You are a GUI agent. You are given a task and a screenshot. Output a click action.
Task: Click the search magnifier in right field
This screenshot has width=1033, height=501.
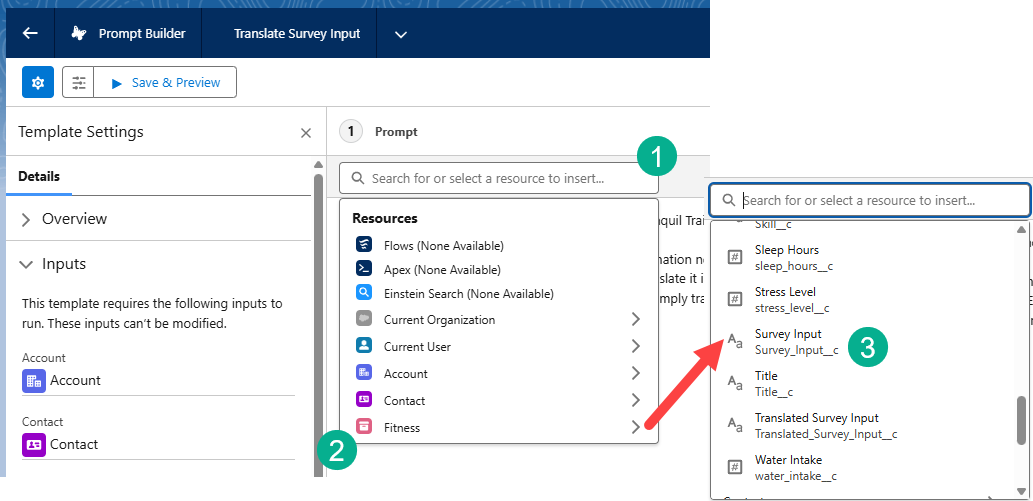(729, 200)
